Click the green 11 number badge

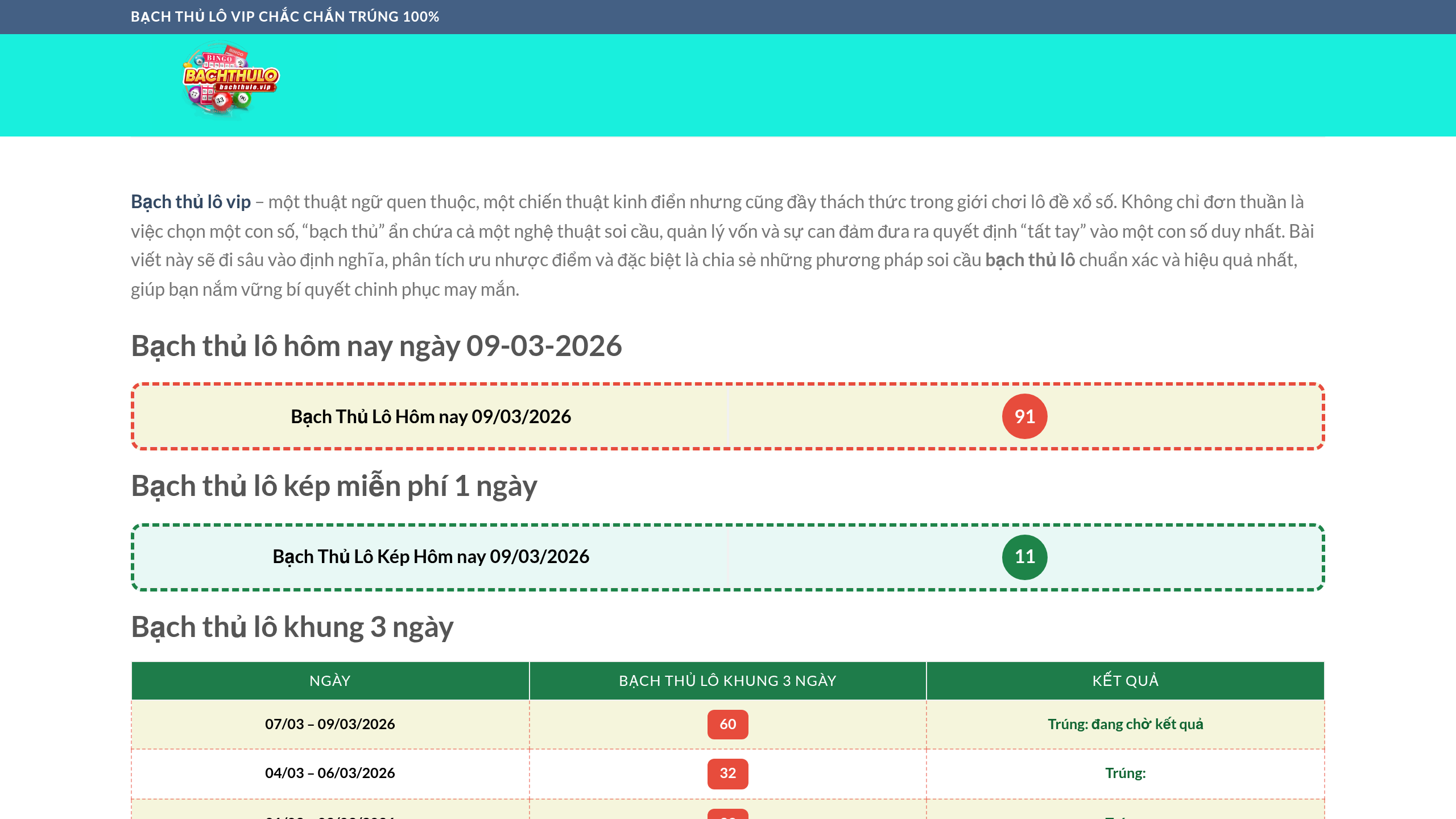[x=1024, y=557]
